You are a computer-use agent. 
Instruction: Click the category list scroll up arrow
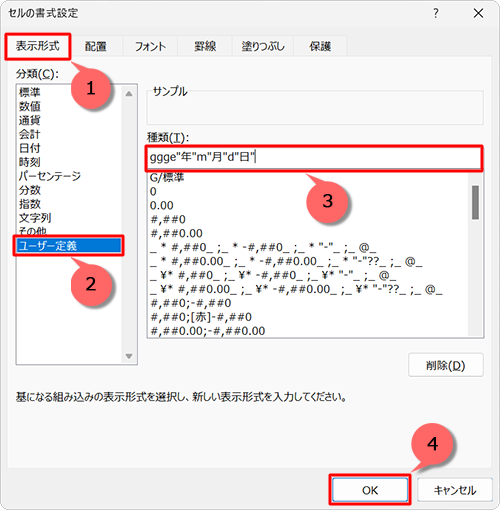tap(129, 94)
